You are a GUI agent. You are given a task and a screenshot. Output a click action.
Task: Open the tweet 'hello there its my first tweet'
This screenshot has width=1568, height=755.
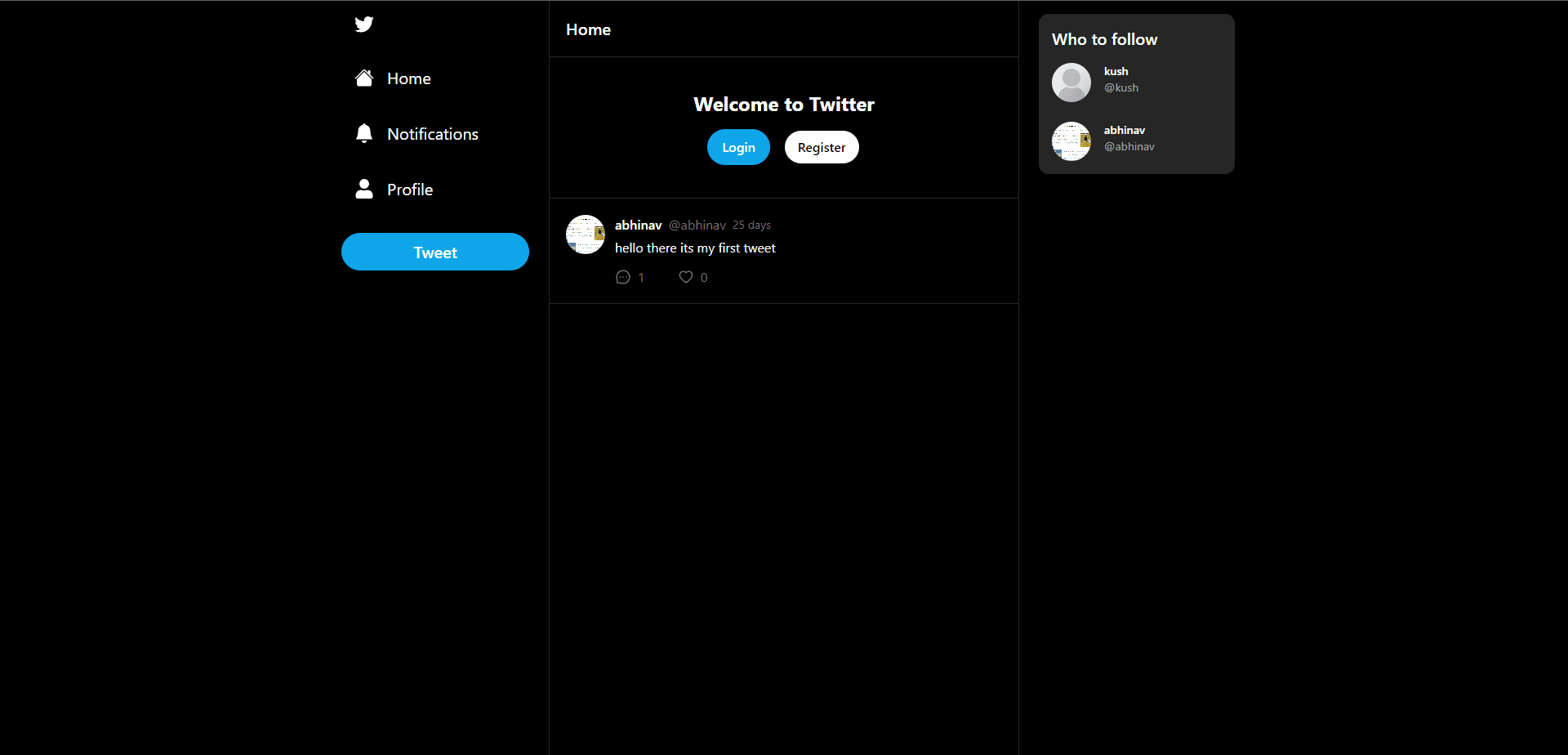(695, 248)
